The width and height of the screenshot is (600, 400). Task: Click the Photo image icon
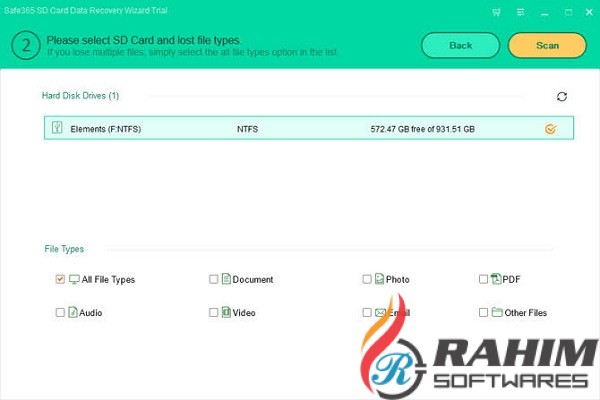pos(379,279)
